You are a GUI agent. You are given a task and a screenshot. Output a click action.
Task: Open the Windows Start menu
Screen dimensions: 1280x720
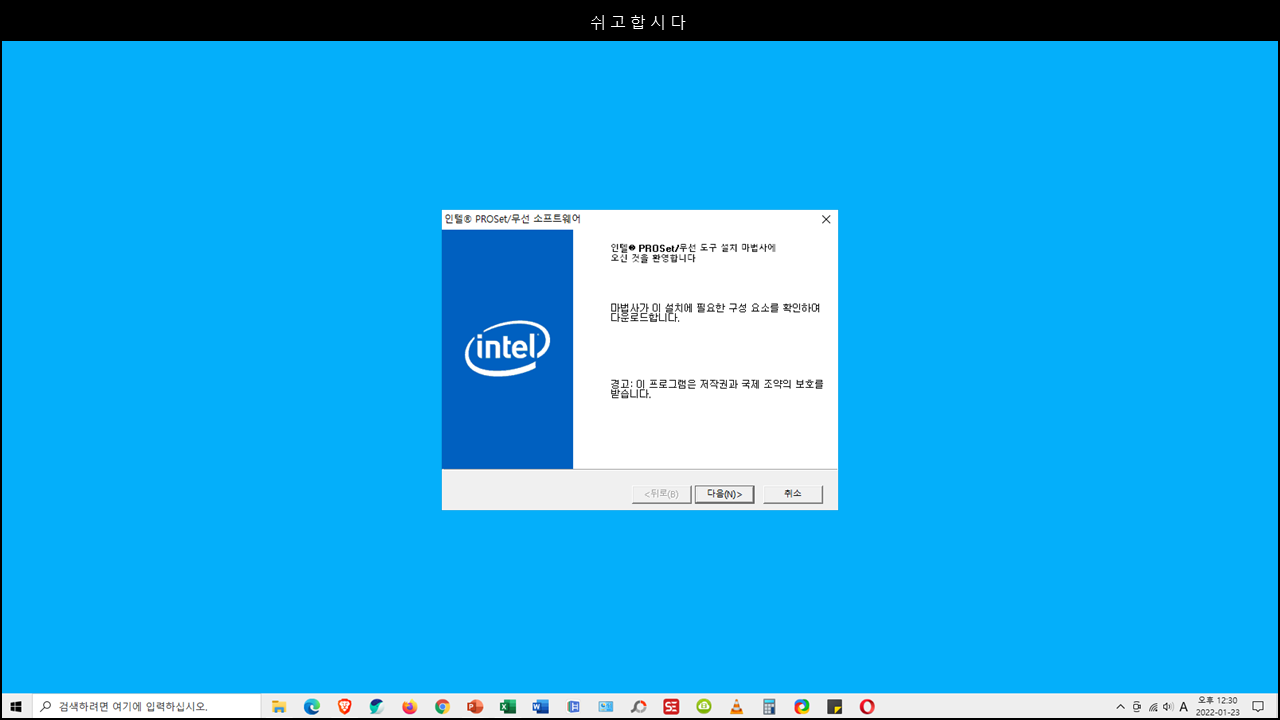[x=16, y=707]
